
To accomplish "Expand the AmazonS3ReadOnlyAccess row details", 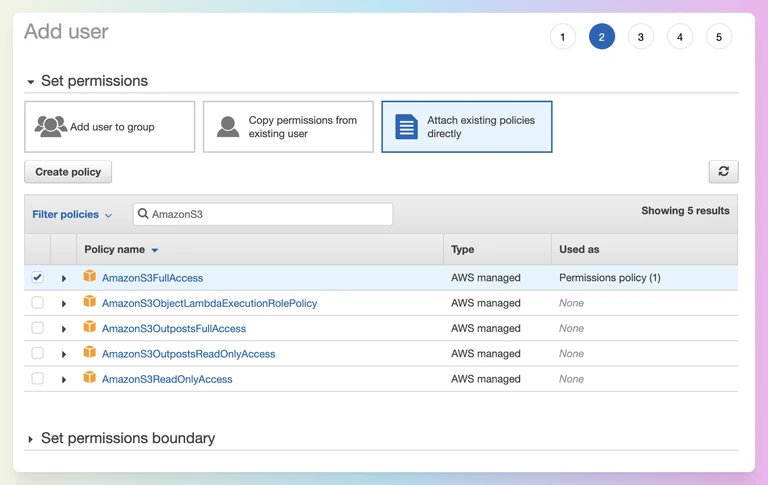I will 64,380.
